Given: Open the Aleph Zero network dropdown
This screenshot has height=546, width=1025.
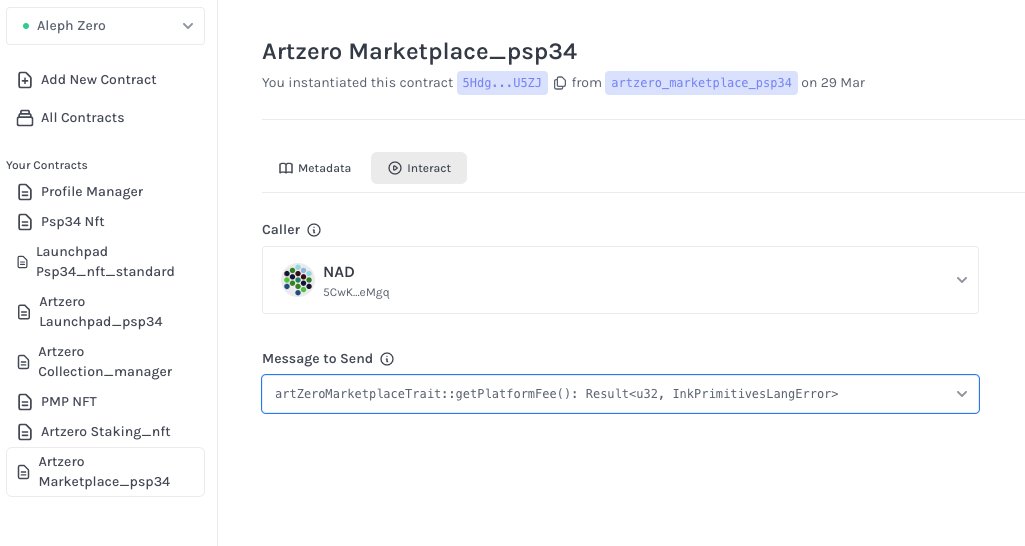Looking at the screenshot, I should pyautogui.click(x=105, y=26).
